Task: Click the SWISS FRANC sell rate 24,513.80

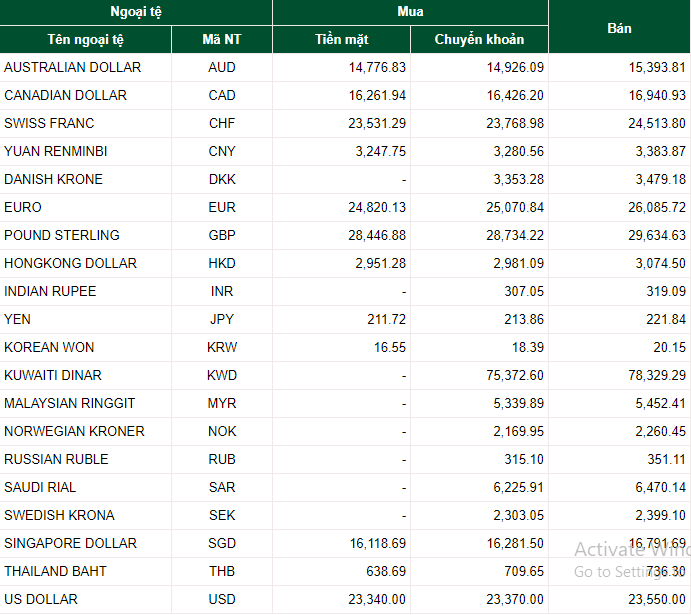Action: click(x=657, y=123)
